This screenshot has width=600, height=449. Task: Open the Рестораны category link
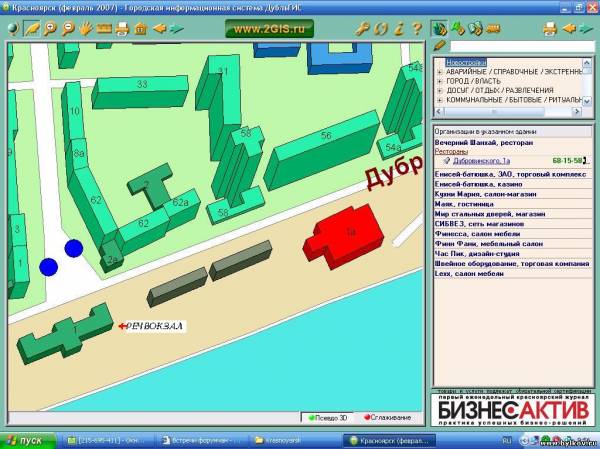tap(451, 152)
